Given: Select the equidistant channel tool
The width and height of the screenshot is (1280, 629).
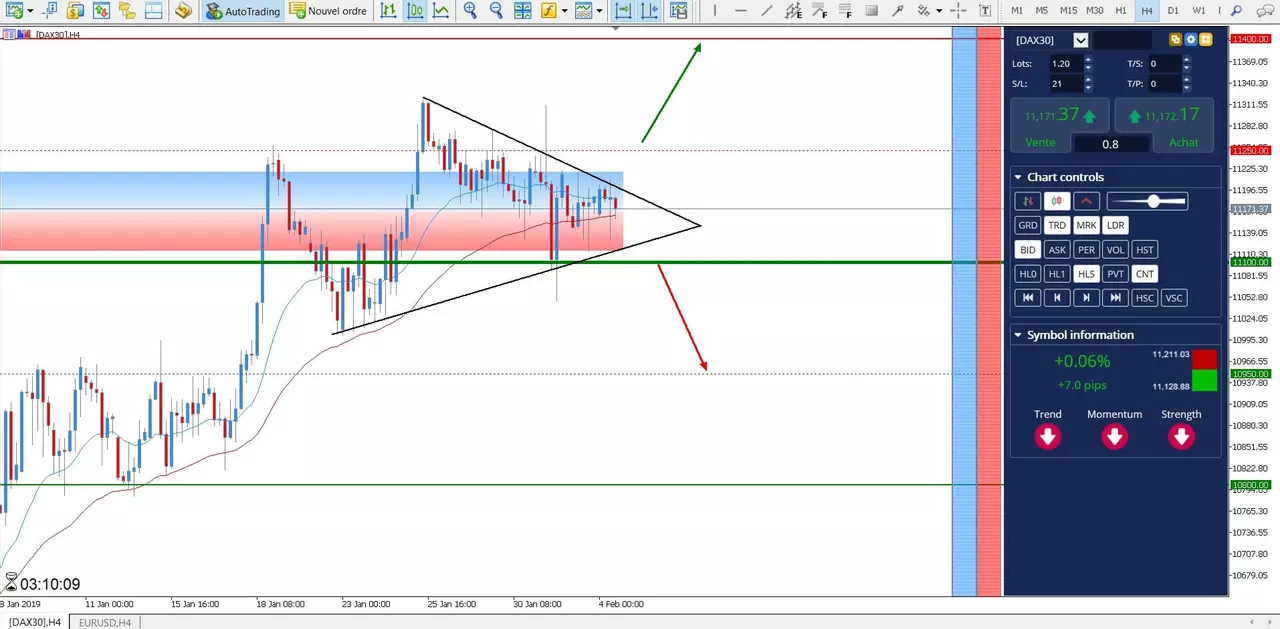Looking at the screenshot, I should pos(794,11).
